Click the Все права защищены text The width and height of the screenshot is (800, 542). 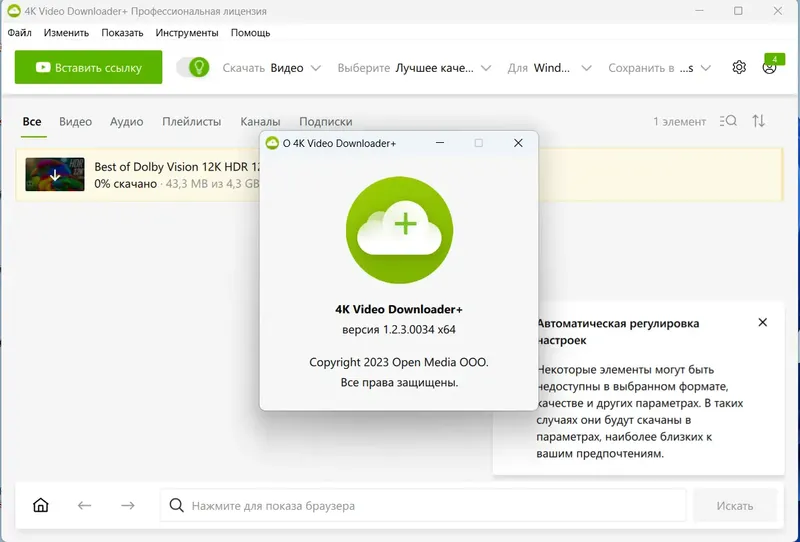tap(399, 382)
